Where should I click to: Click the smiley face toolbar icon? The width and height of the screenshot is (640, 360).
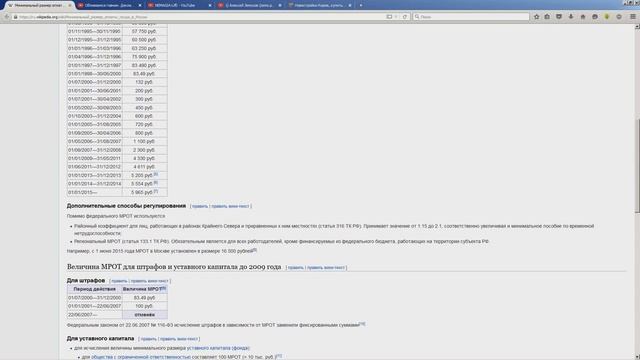click(x=619, y=17)
